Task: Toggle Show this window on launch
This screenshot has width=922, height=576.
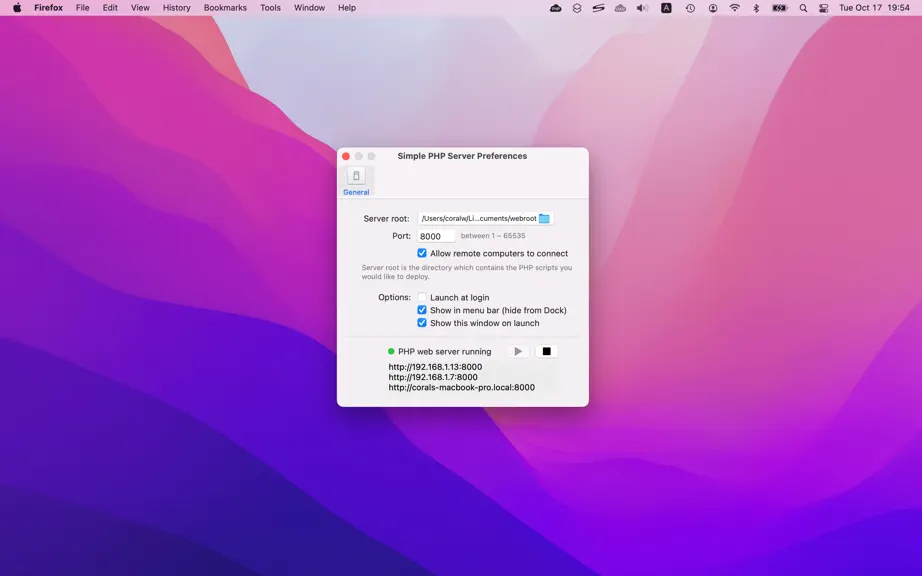Action: coord(422,323)
